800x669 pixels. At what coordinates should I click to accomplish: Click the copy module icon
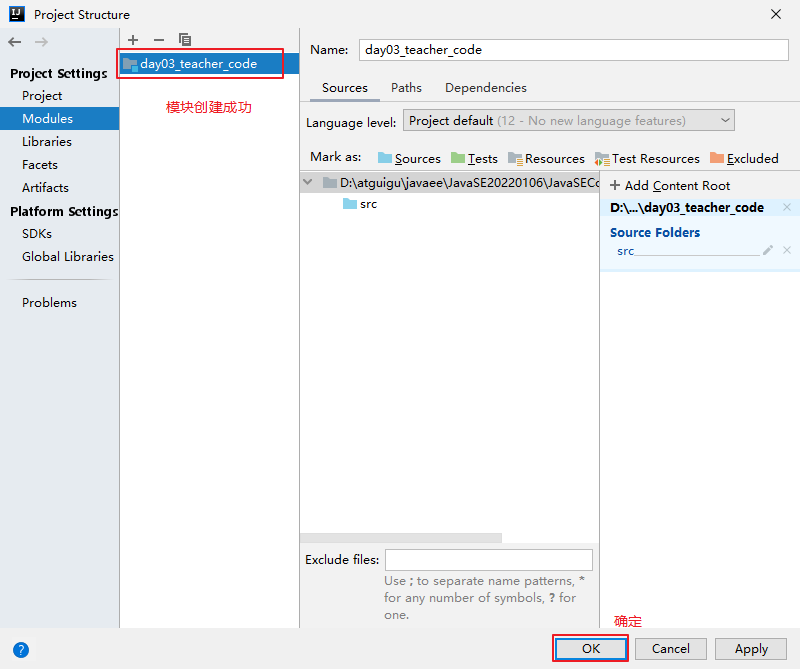(x=185, y=40)
